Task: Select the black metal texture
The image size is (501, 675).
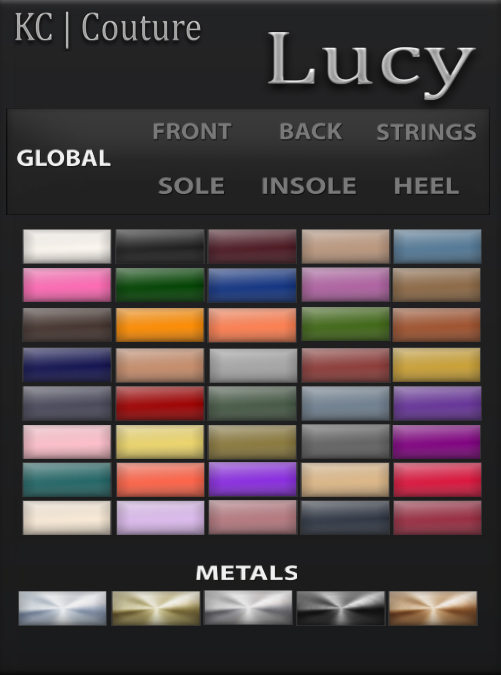Action: click(340, 608)
